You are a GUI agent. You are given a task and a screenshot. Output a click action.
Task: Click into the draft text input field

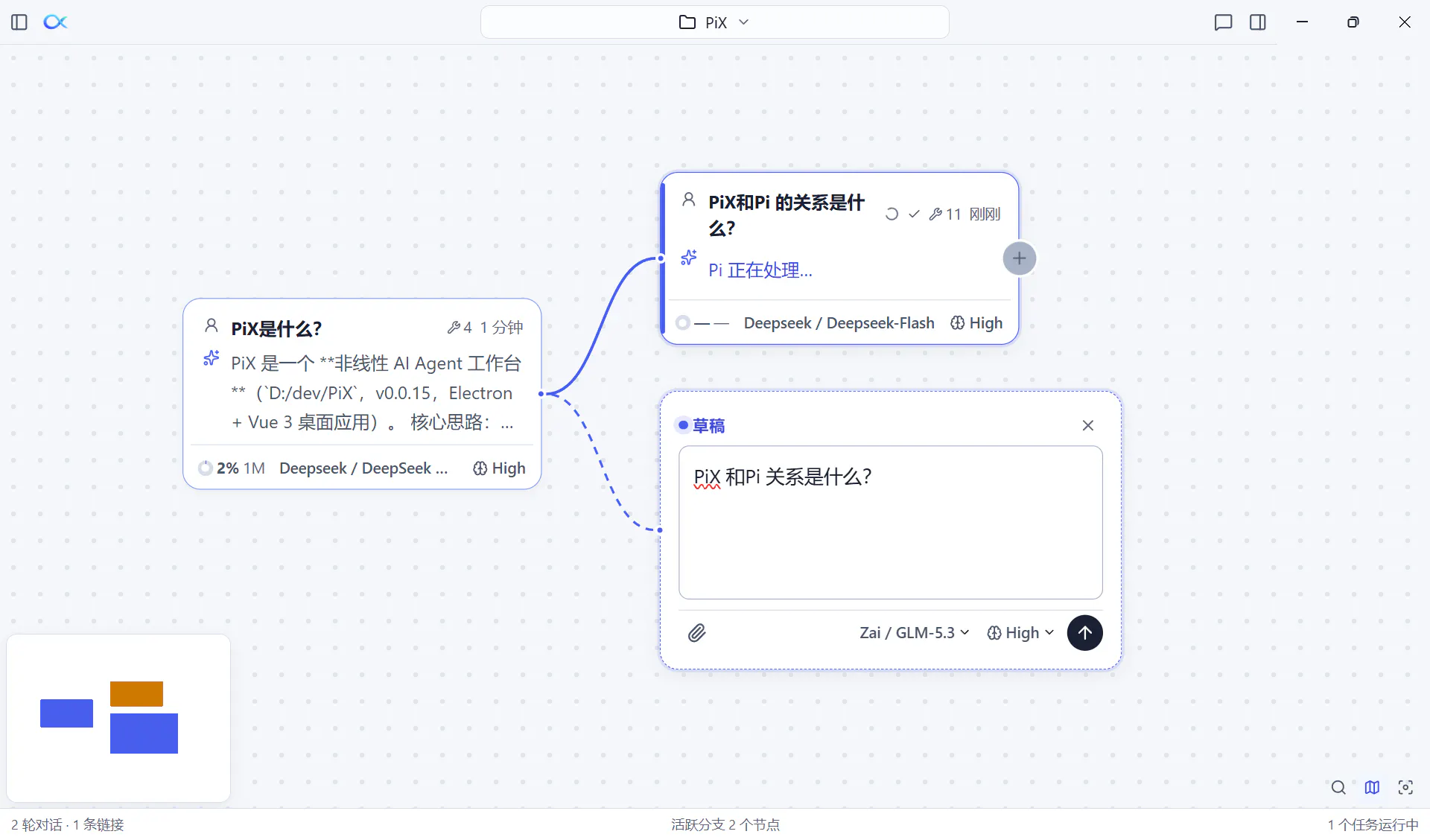[891, 522]
